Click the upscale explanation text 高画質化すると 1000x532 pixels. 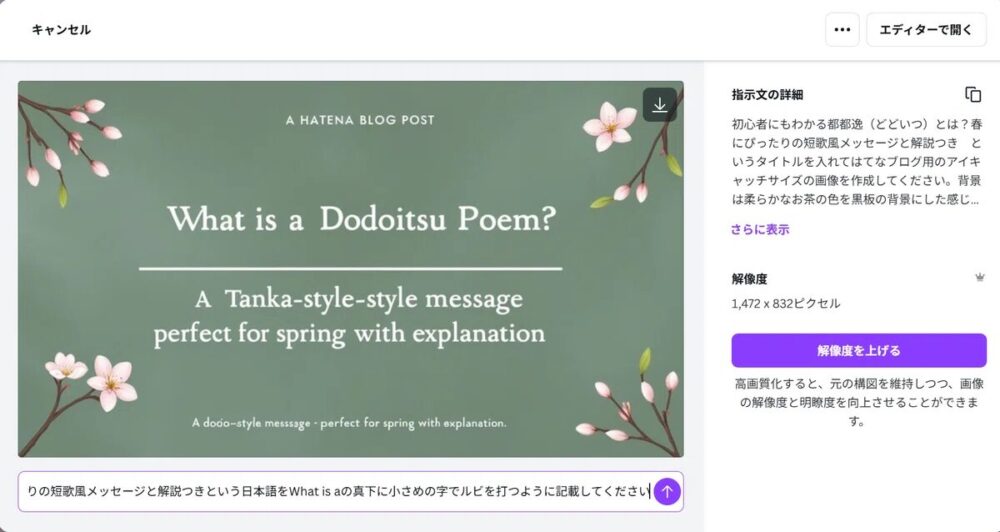(858, 403)
